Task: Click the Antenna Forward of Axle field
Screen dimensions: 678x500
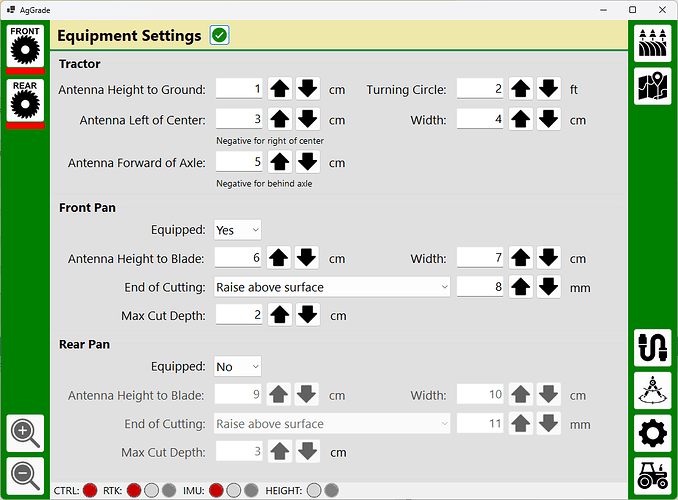Action: coord(239,162)
